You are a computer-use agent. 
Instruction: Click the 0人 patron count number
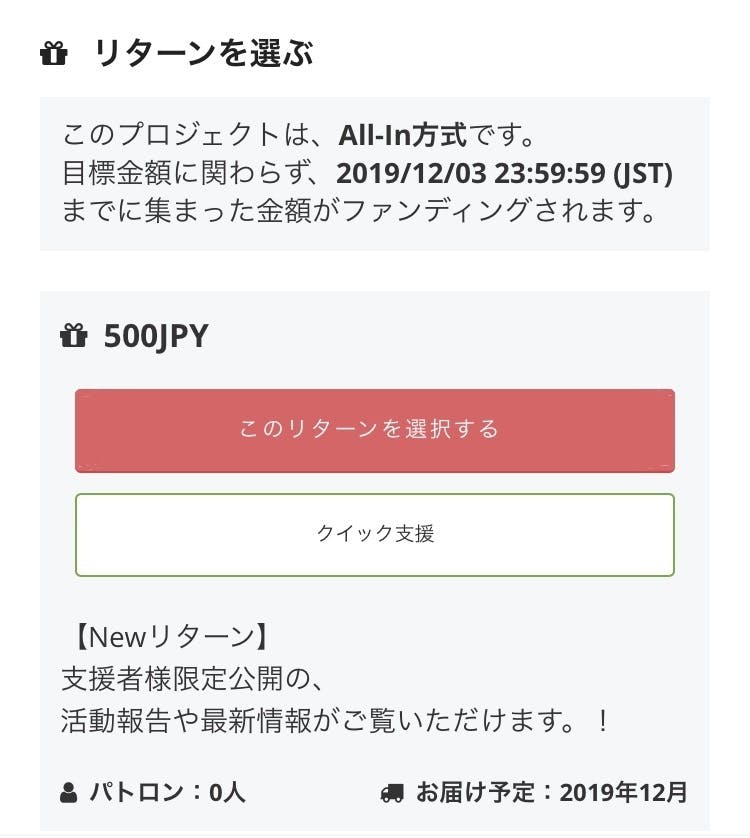tap(227, 794)
